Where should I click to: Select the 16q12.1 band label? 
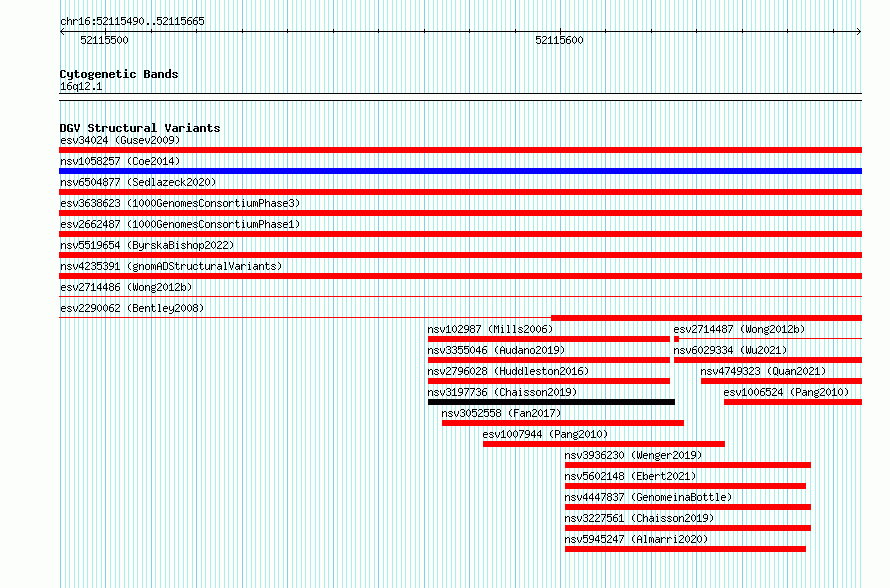[x=81, y=86]
